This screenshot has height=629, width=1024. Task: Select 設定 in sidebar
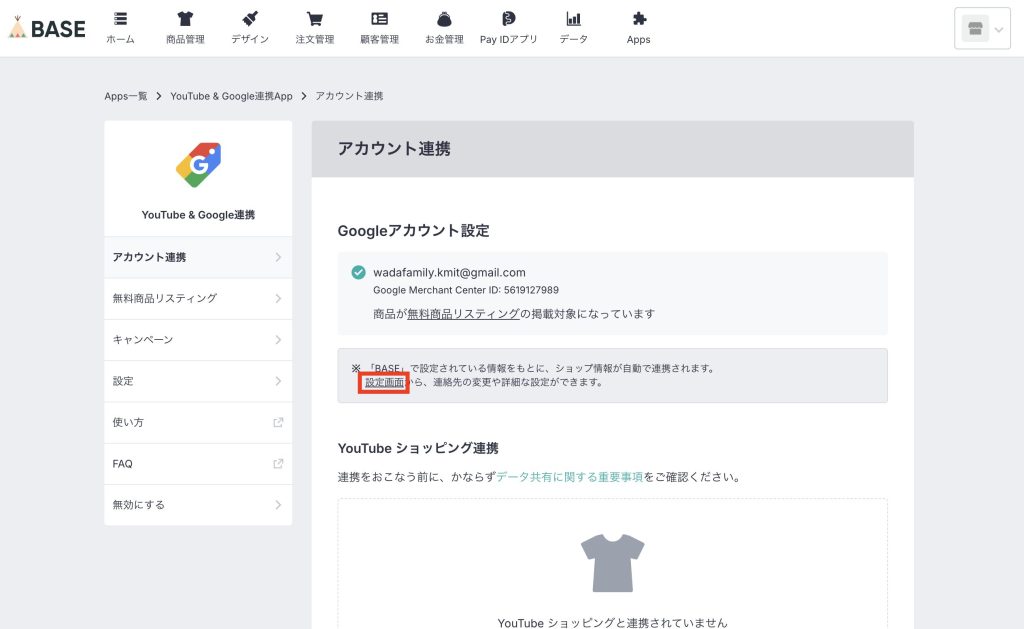point(198,381)
